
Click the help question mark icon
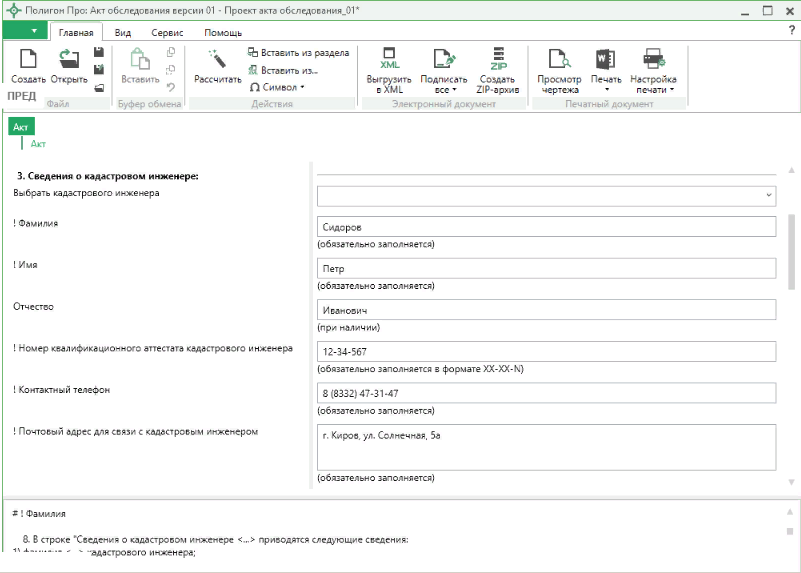click(x=791, y=31)
